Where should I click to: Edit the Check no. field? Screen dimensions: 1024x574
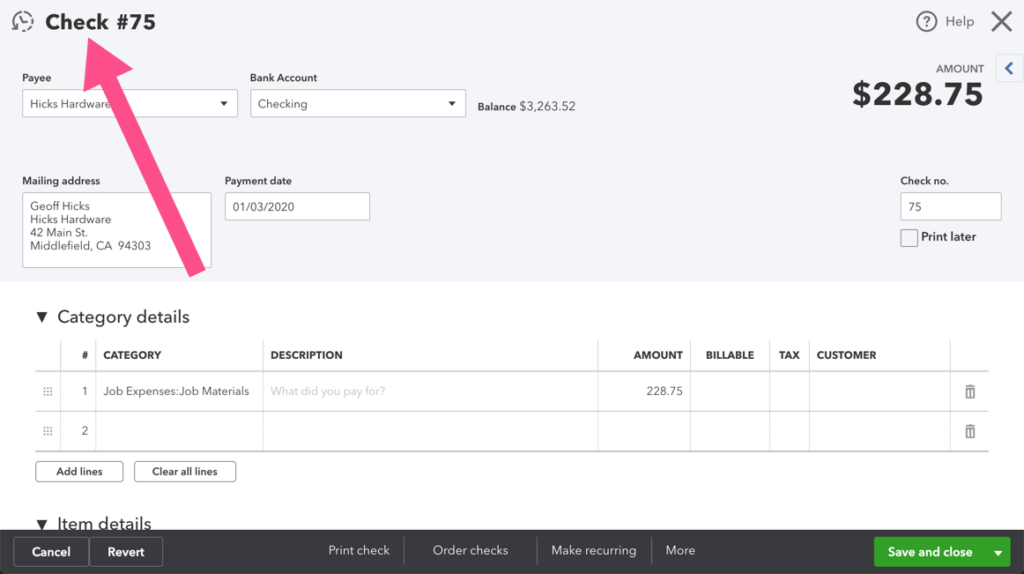click(x=950, y=206)
